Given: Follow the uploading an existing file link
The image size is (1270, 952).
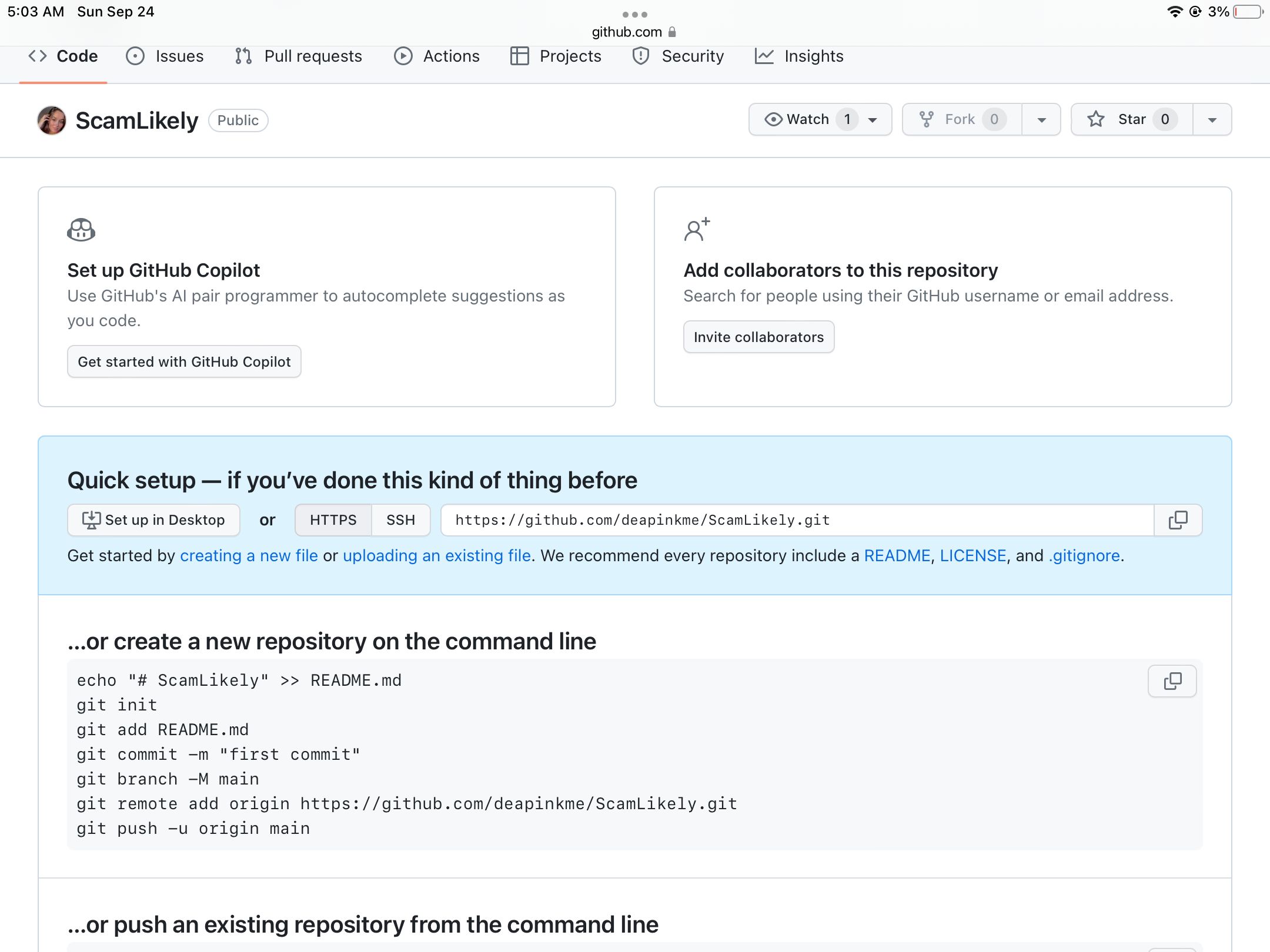Looking at the screenshot, I should coord(437,556).
